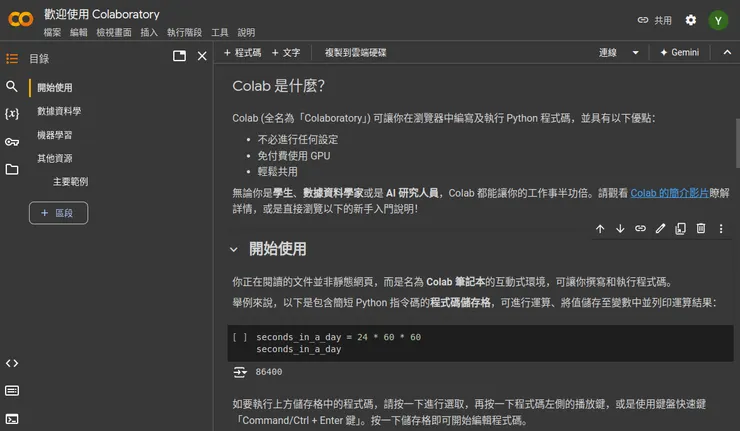Collapse the header with chevron up
This screenshot has width=740, height=431.
[727, 52]
